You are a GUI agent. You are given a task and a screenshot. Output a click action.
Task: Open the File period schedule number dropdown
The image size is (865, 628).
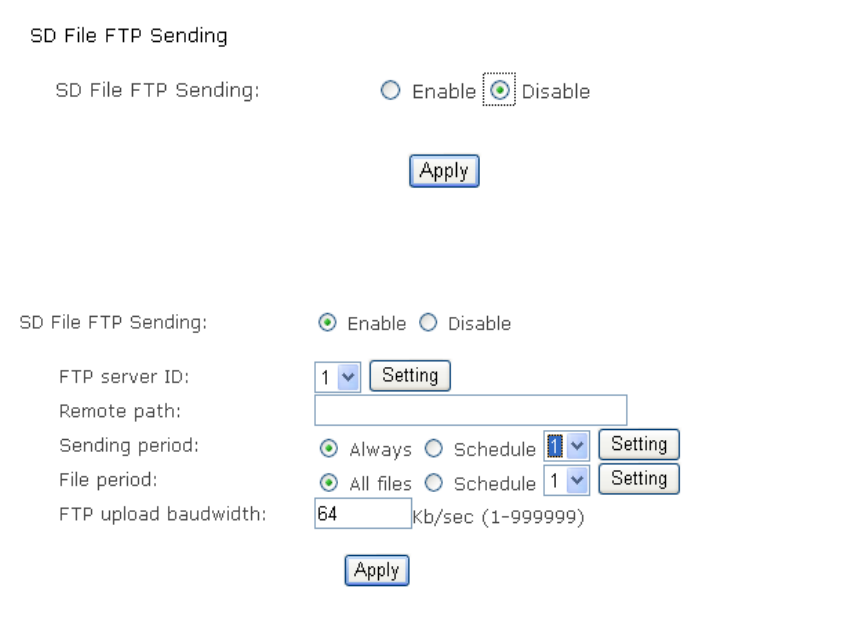pos(565,481)
